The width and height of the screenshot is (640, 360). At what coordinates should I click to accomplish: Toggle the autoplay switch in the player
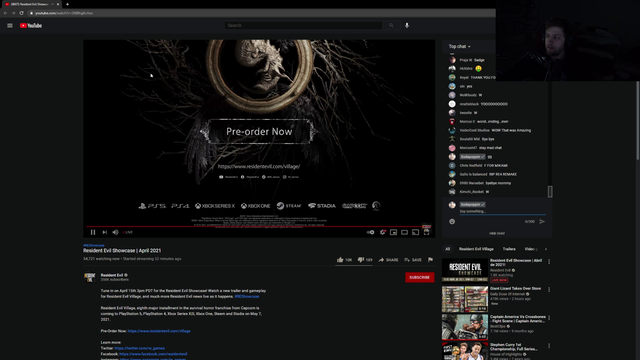tap(371, 232)
